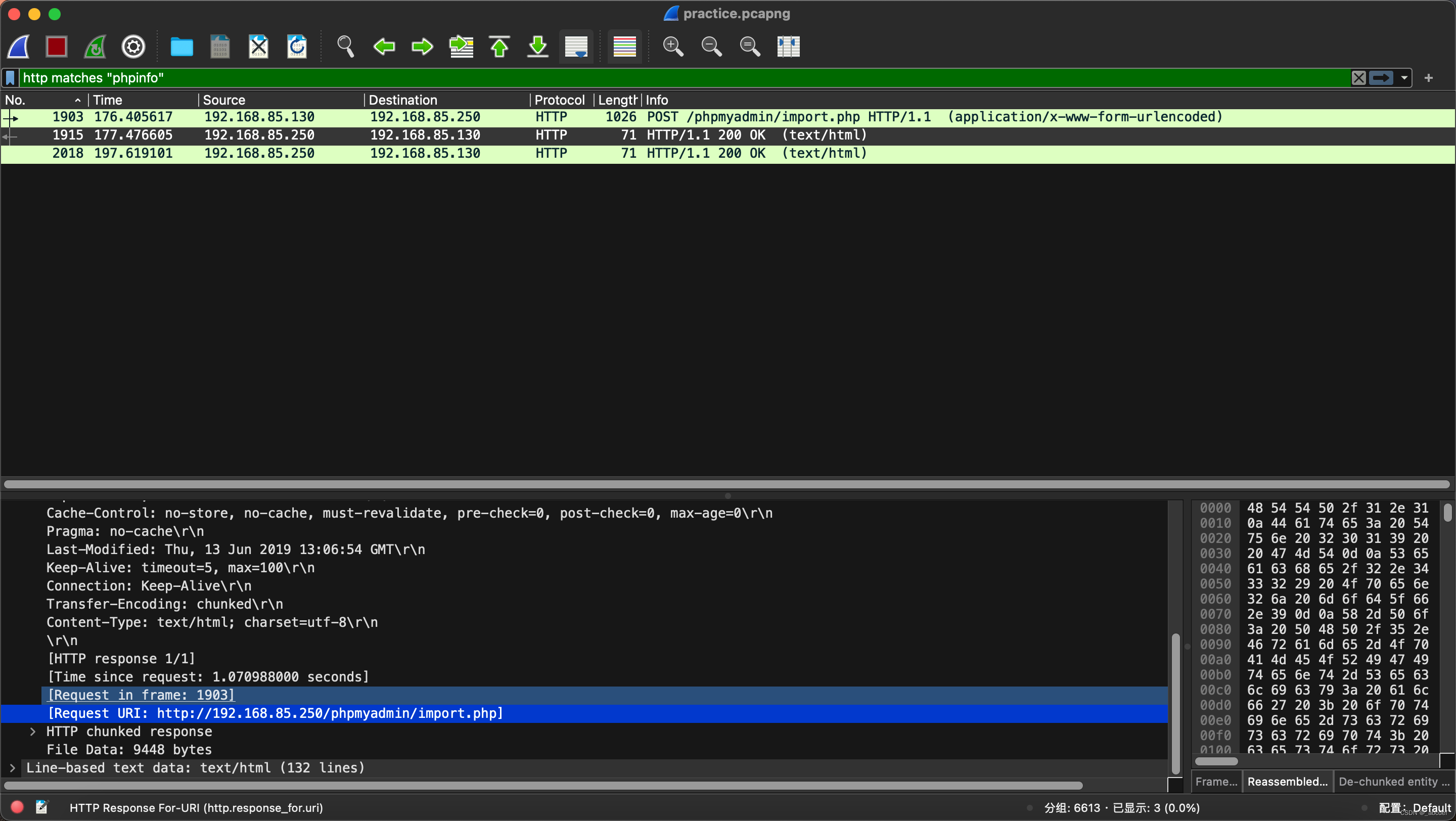Apply the display filter arrow
1456x821 pixels.
point(1381,77)
